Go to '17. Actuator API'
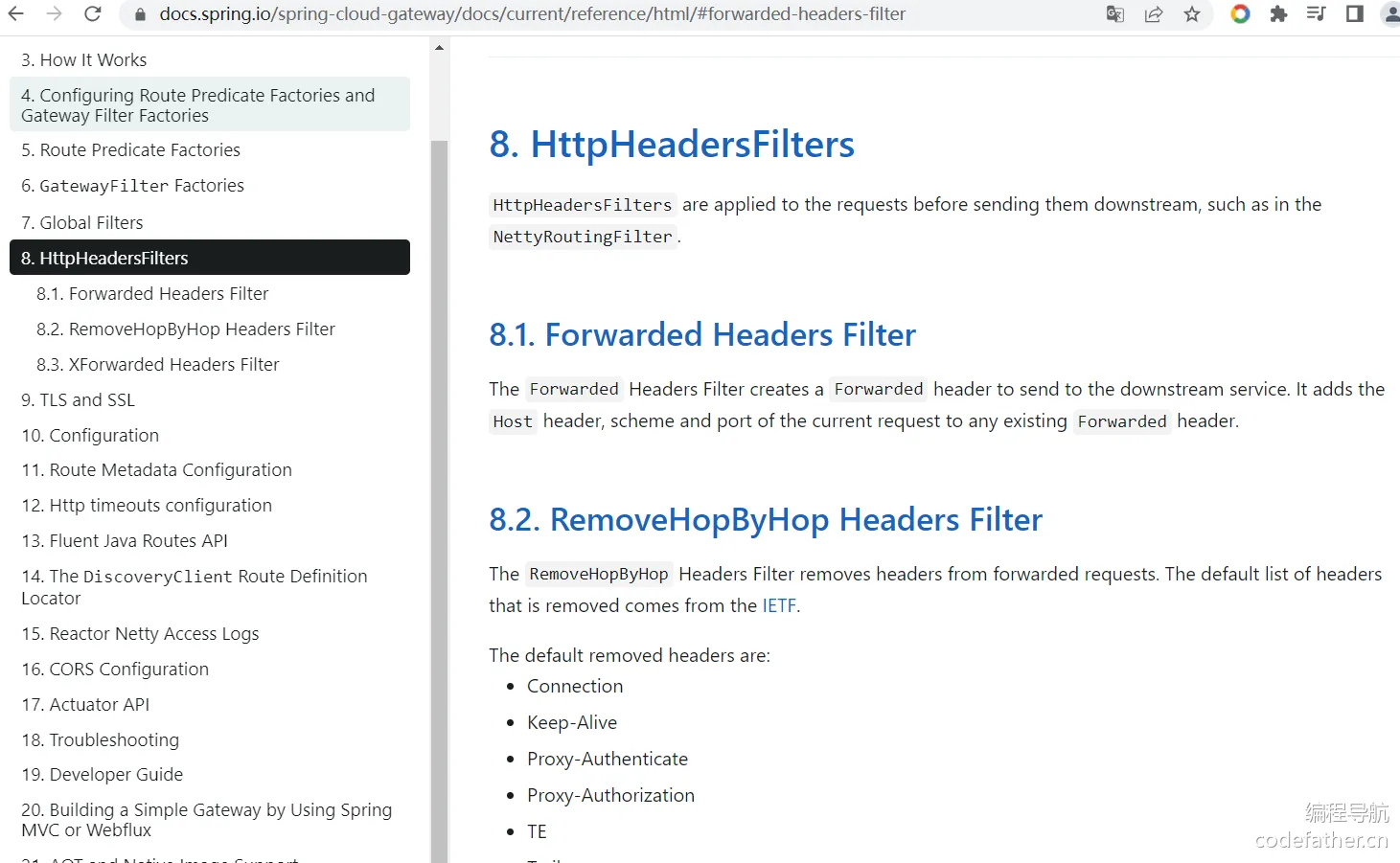Screen dimensions: 1400x863 pos(85,705)
